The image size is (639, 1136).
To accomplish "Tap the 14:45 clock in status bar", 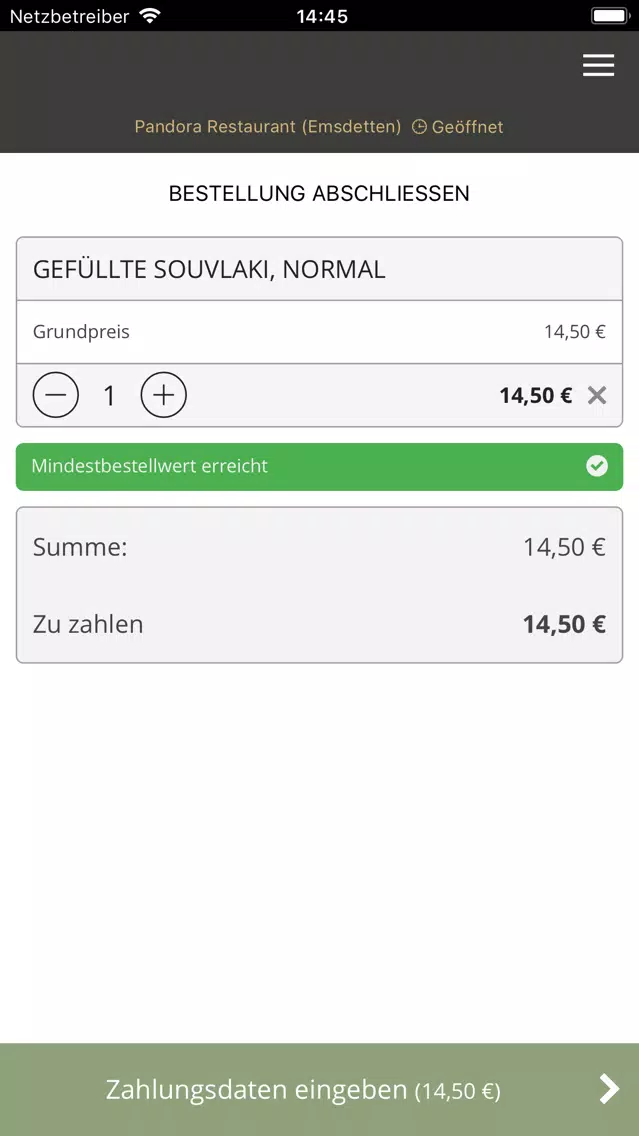I will pos(322,15).
